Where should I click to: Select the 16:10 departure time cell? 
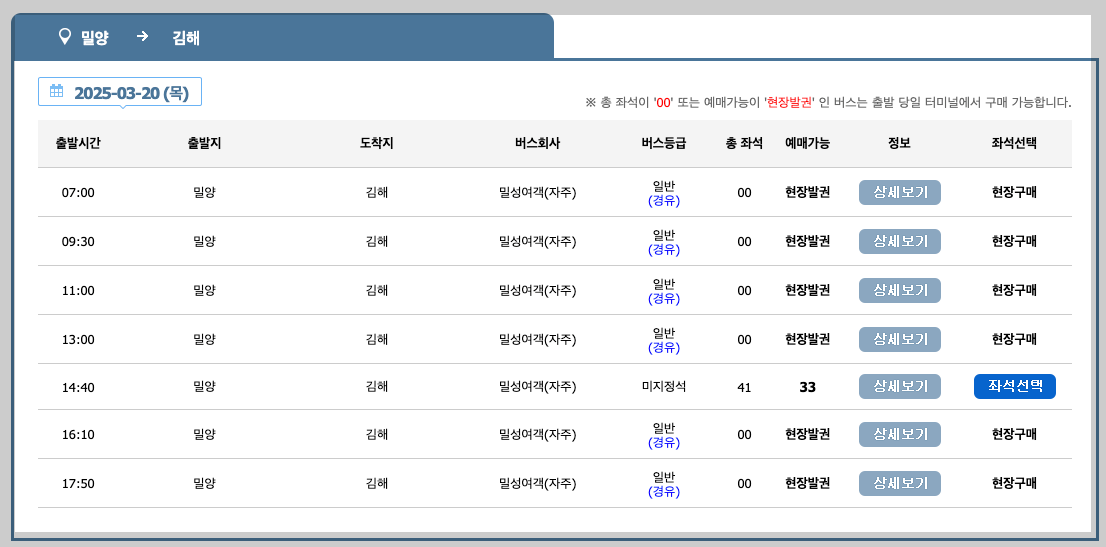coord(78,435)
